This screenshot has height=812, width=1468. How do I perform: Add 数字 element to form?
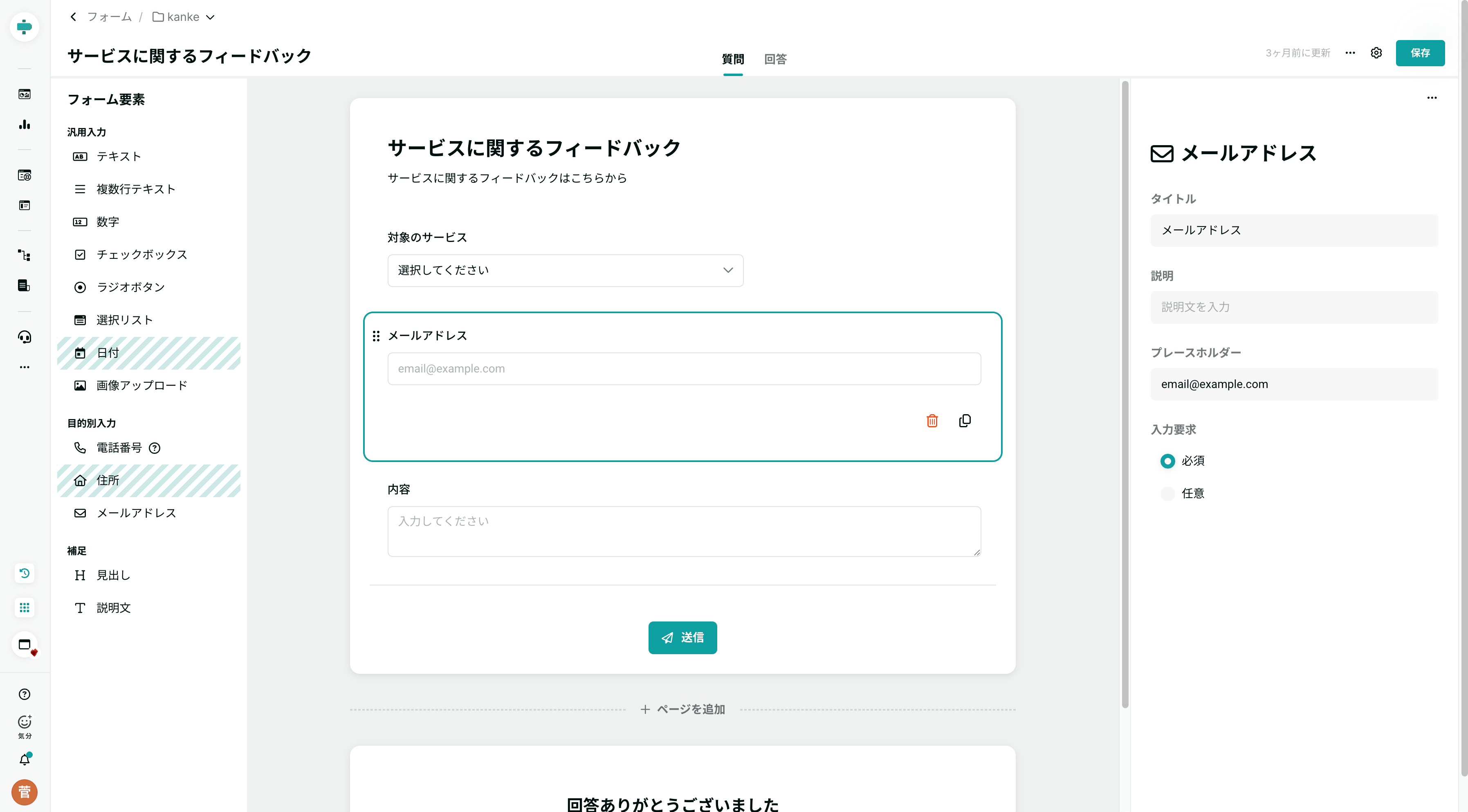pos(149,222)
